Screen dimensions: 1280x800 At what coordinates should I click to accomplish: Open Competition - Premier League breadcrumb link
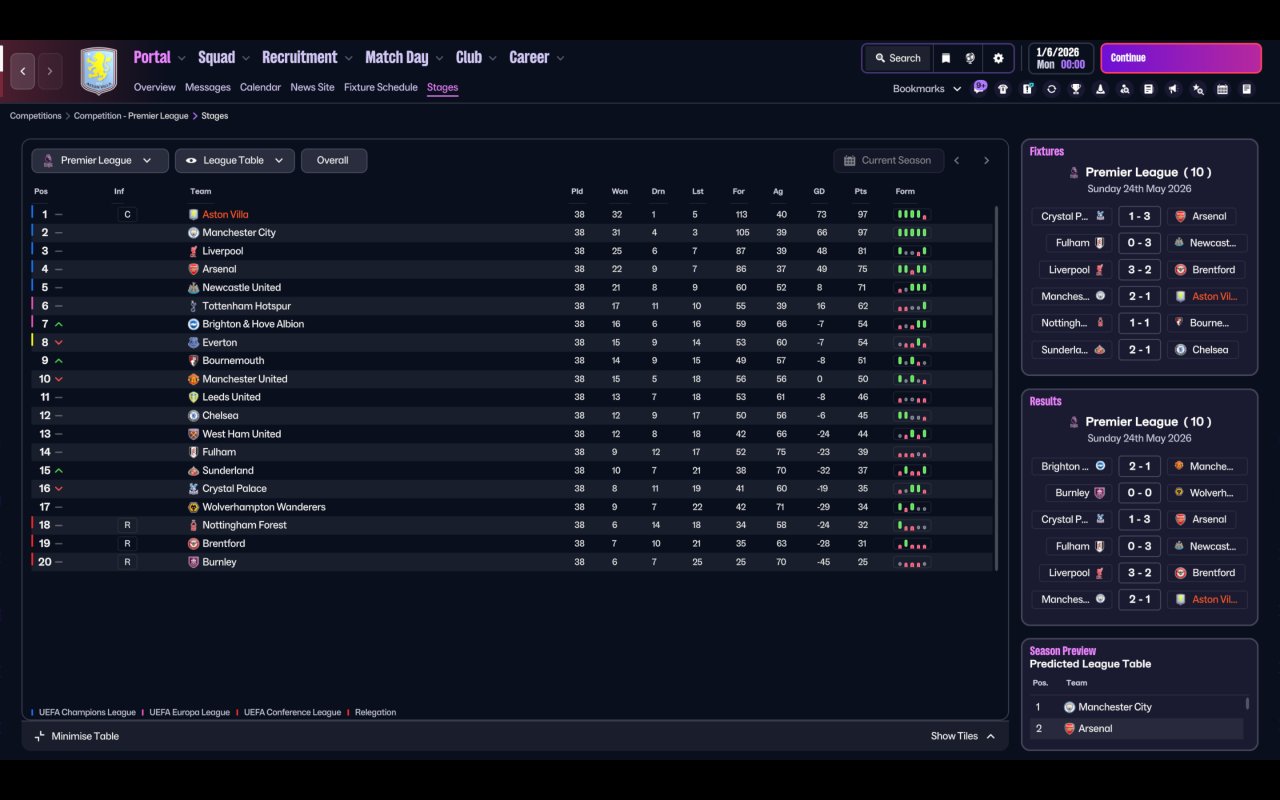[x=131, y=116]
